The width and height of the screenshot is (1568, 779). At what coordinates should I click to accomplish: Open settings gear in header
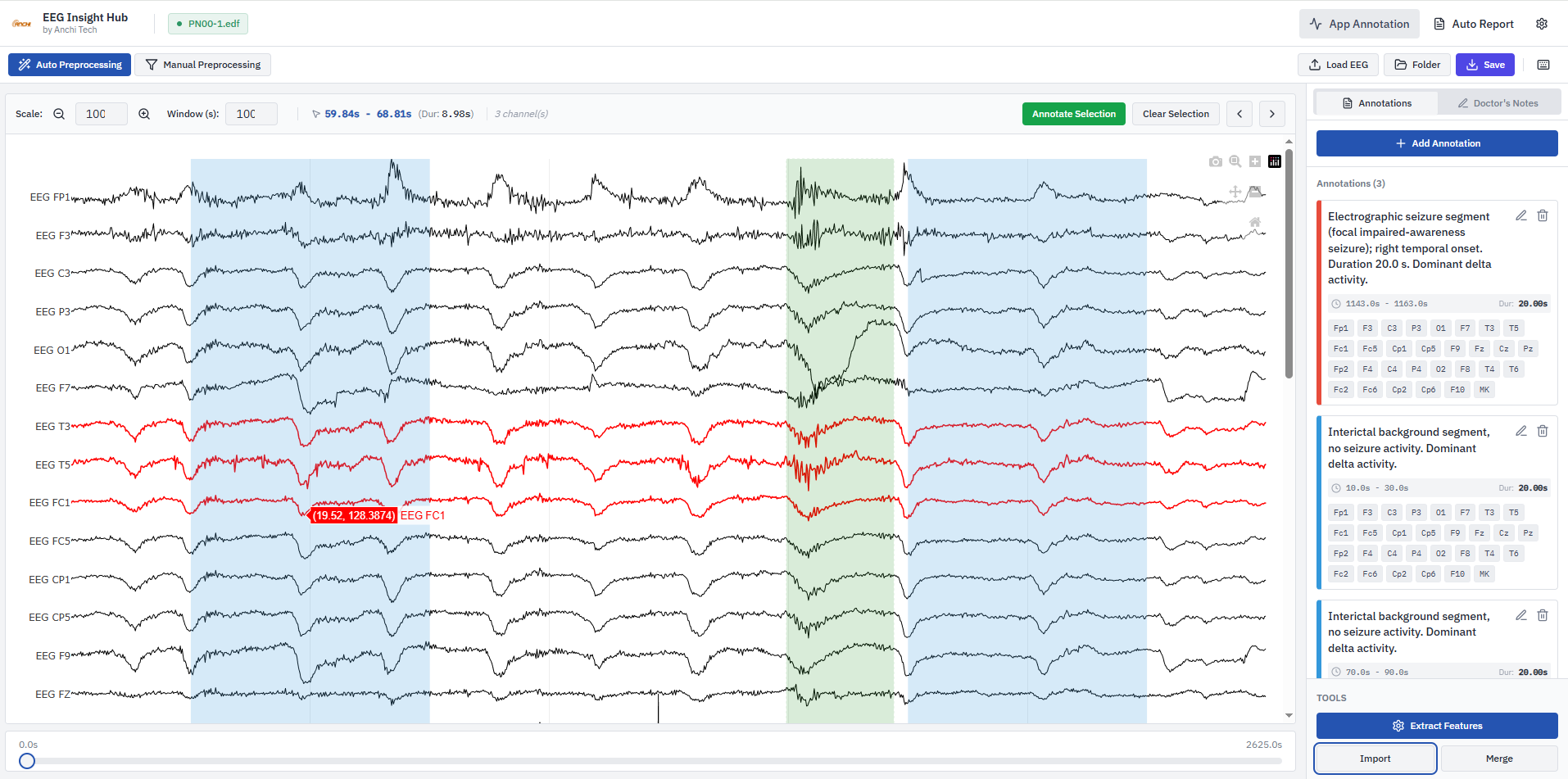point(1542,24)
